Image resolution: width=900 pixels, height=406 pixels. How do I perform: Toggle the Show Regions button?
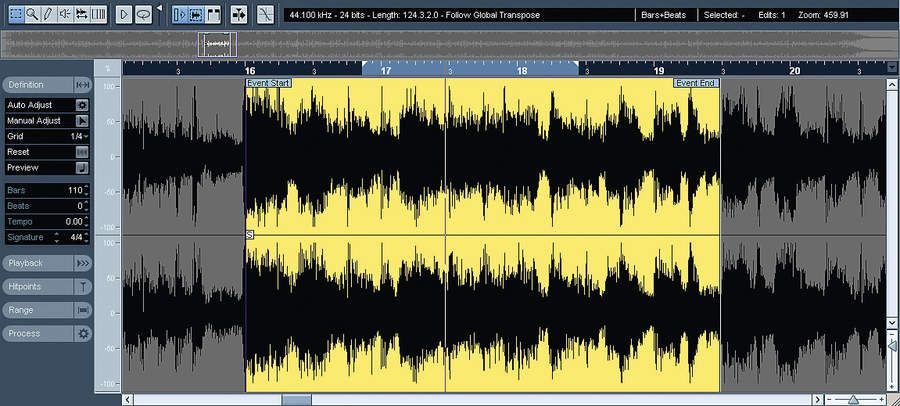[214, 14]
